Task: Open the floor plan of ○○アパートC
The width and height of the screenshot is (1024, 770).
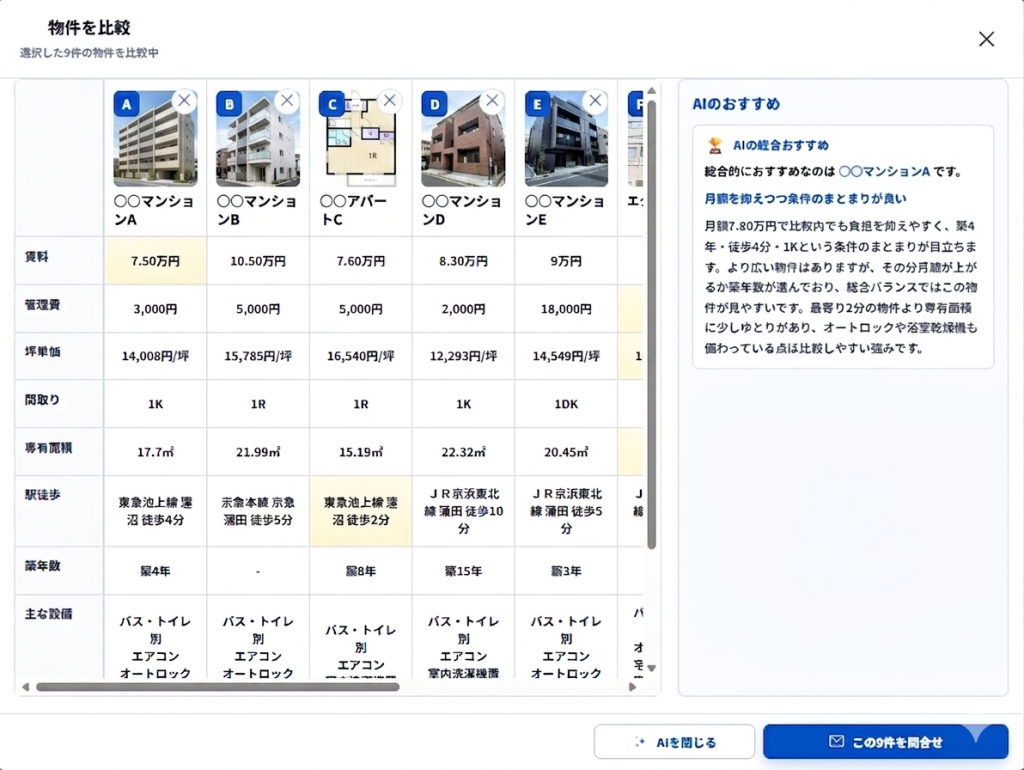Action: pos(360,138)
